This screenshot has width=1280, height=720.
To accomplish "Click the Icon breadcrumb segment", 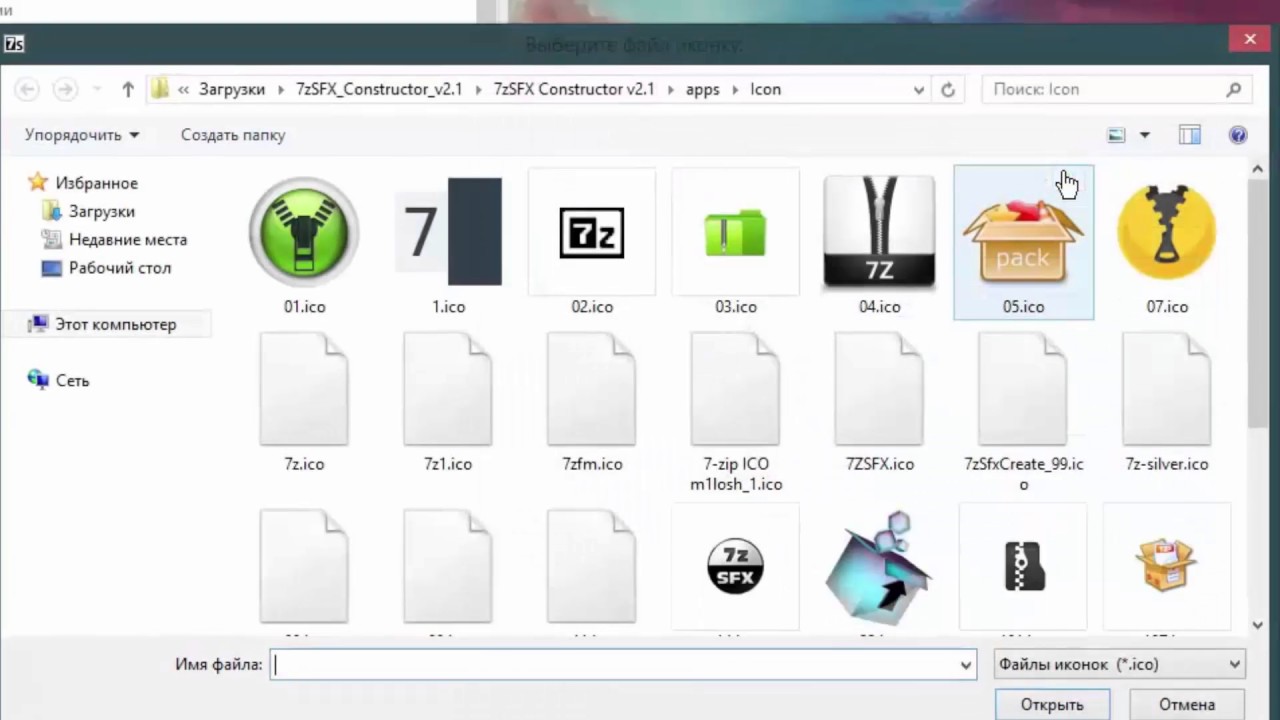I will click(766, 89).
